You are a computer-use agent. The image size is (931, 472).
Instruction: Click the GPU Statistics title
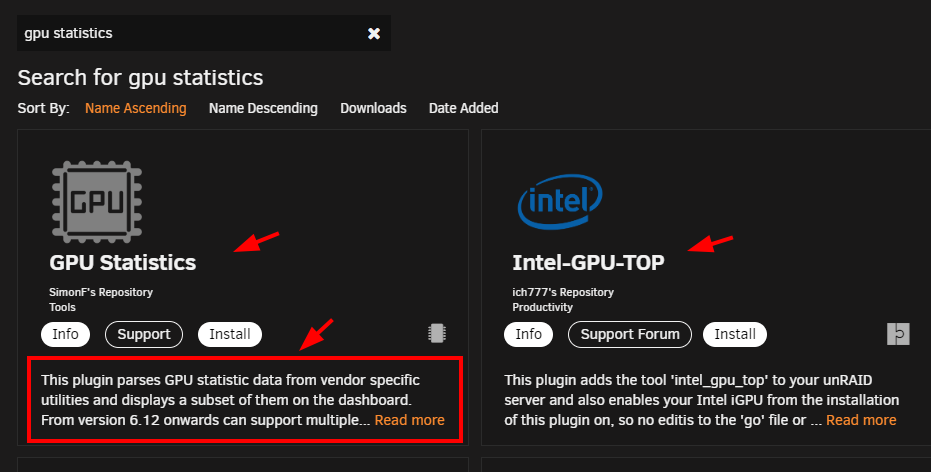coord(123,262)
